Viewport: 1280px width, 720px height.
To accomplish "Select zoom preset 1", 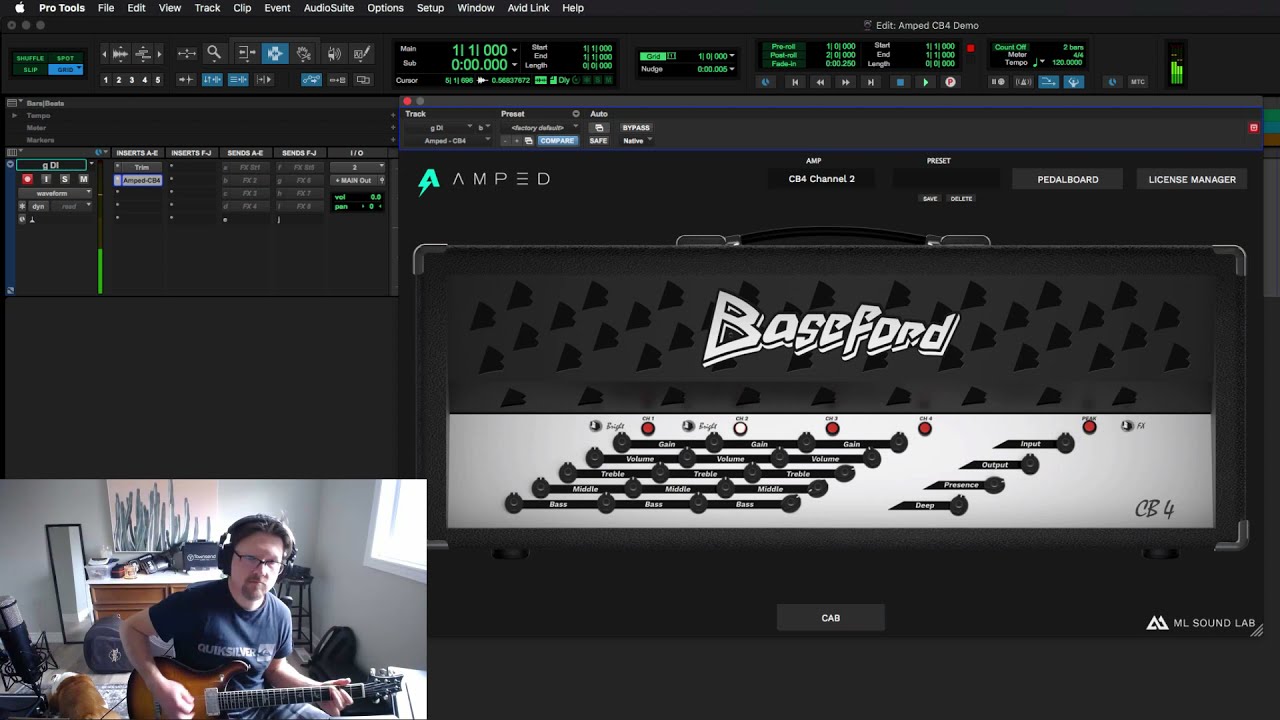I will coord(105,80).
